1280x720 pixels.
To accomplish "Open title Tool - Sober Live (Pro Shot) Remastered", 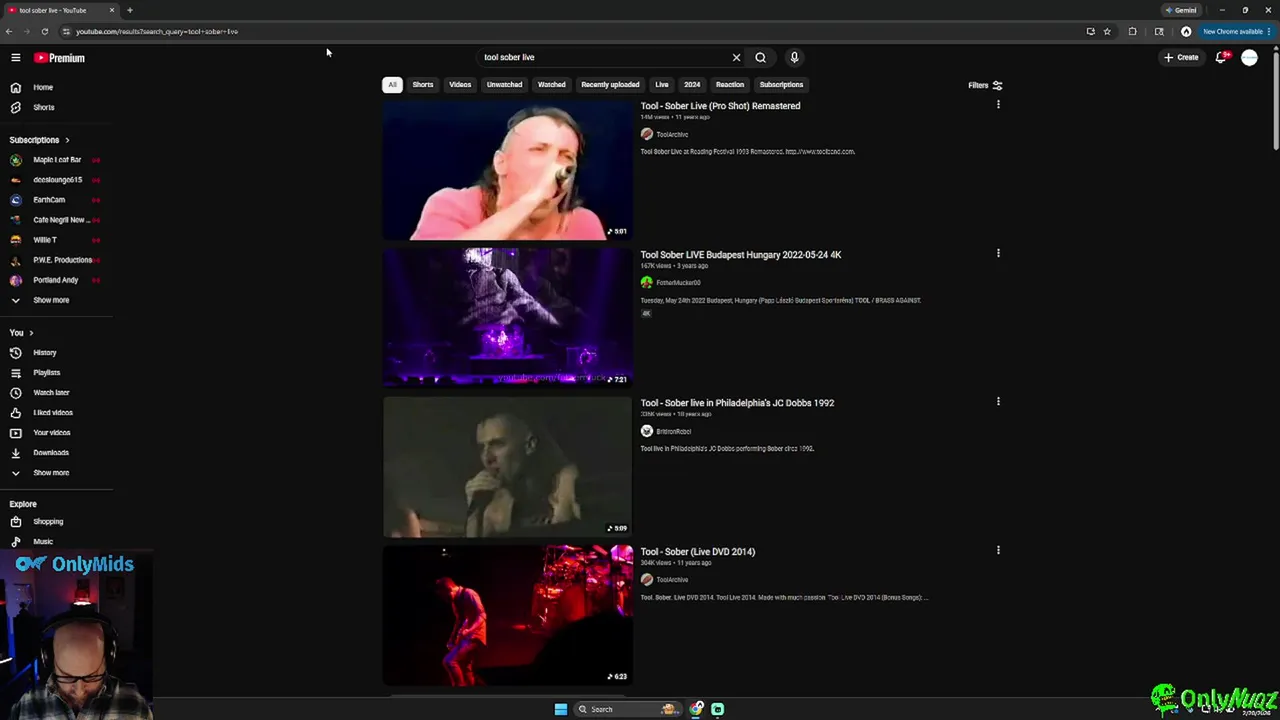I will pos(720,106).
